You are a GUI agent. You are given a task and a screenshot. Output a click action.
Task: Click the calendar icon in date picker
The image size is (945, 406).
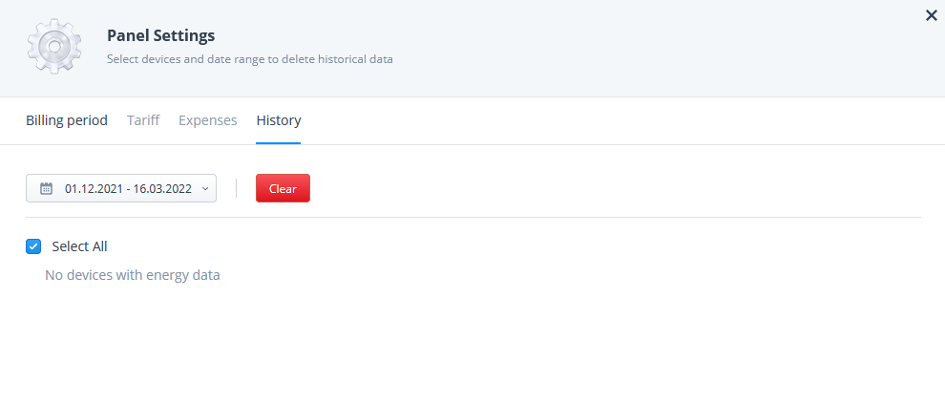(x=46, y=189)
